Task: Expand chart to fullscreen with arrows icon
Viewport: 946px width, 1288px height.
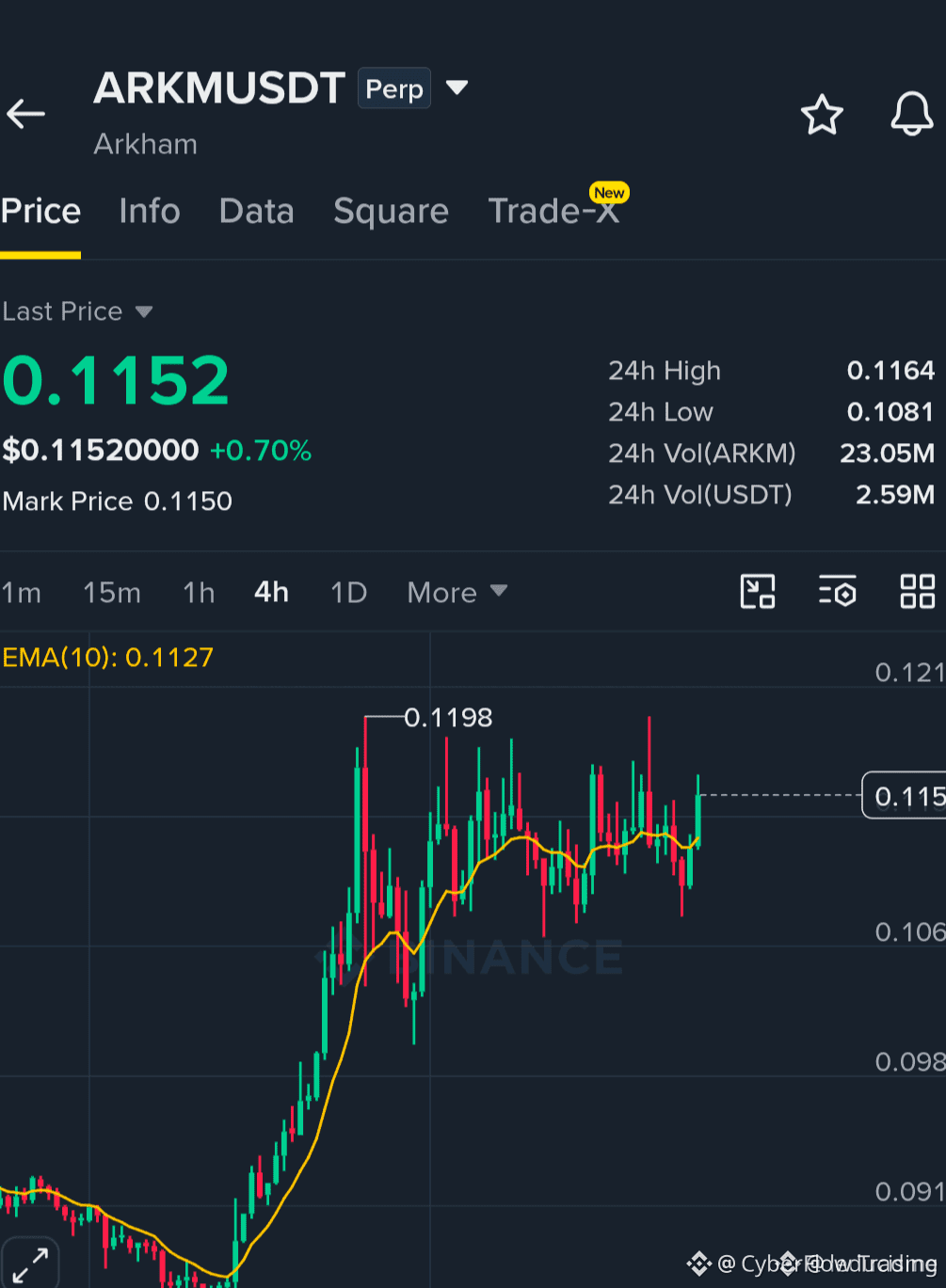Action: (x=30, y=1264)
